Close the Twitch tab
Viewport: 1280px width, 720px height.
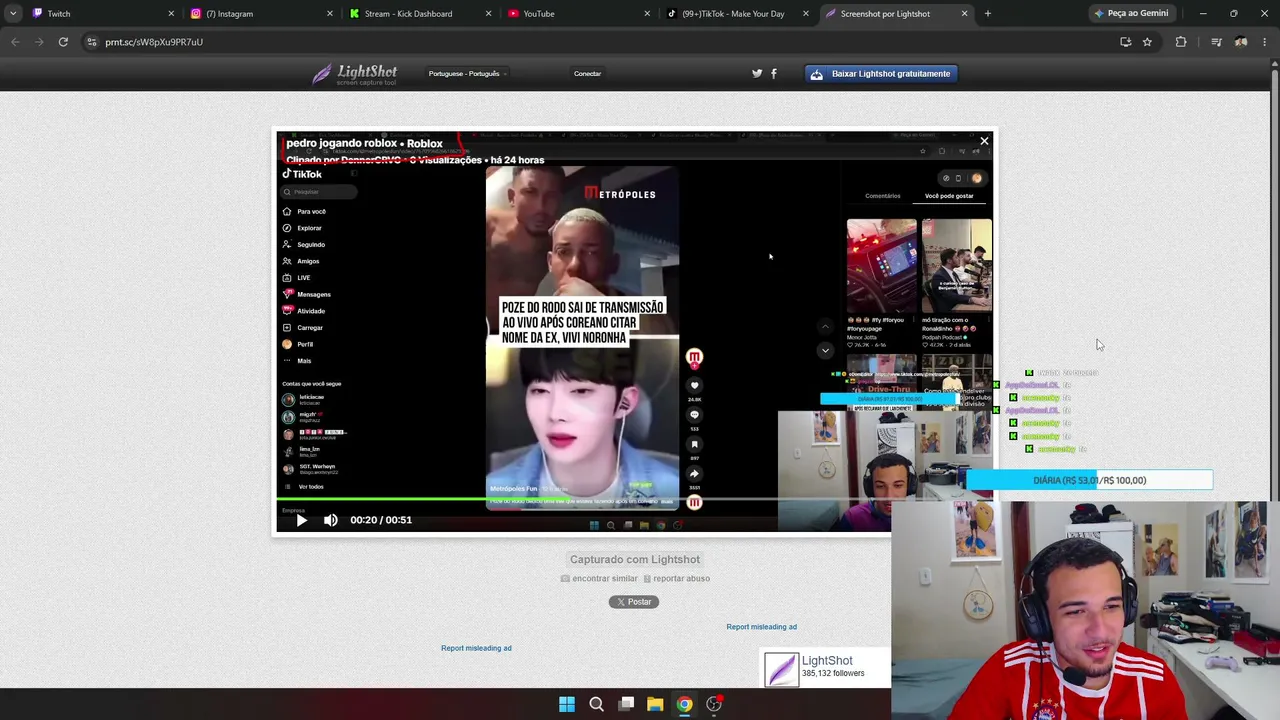[x=171, y=13]
